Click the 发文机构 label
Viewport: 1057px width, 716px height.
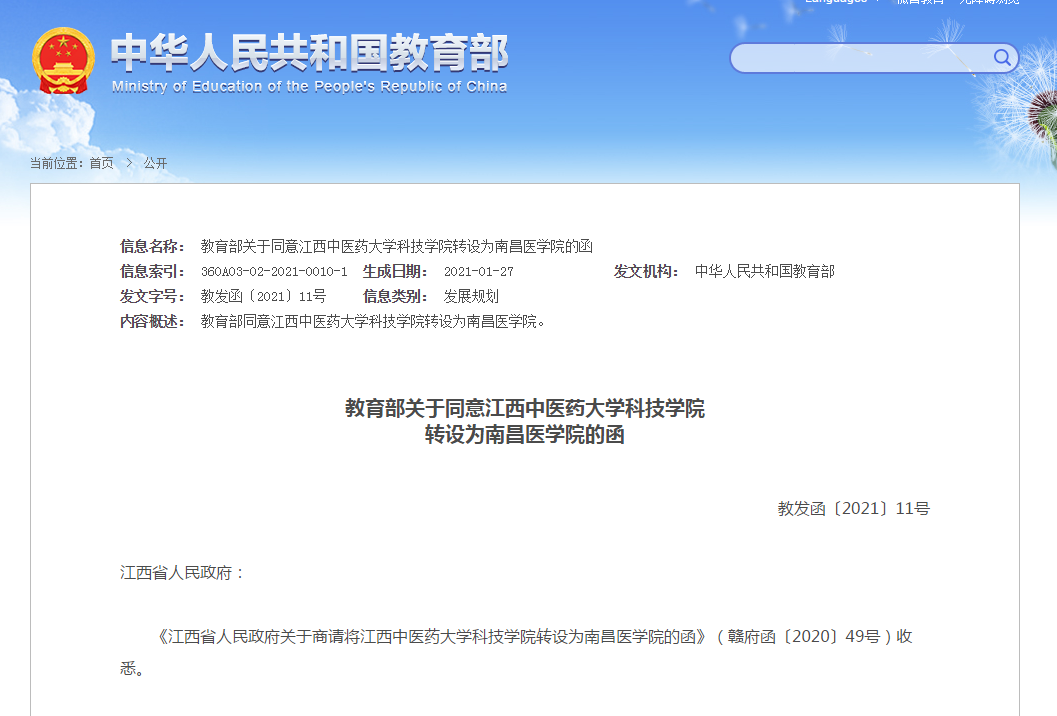[646, 272]
